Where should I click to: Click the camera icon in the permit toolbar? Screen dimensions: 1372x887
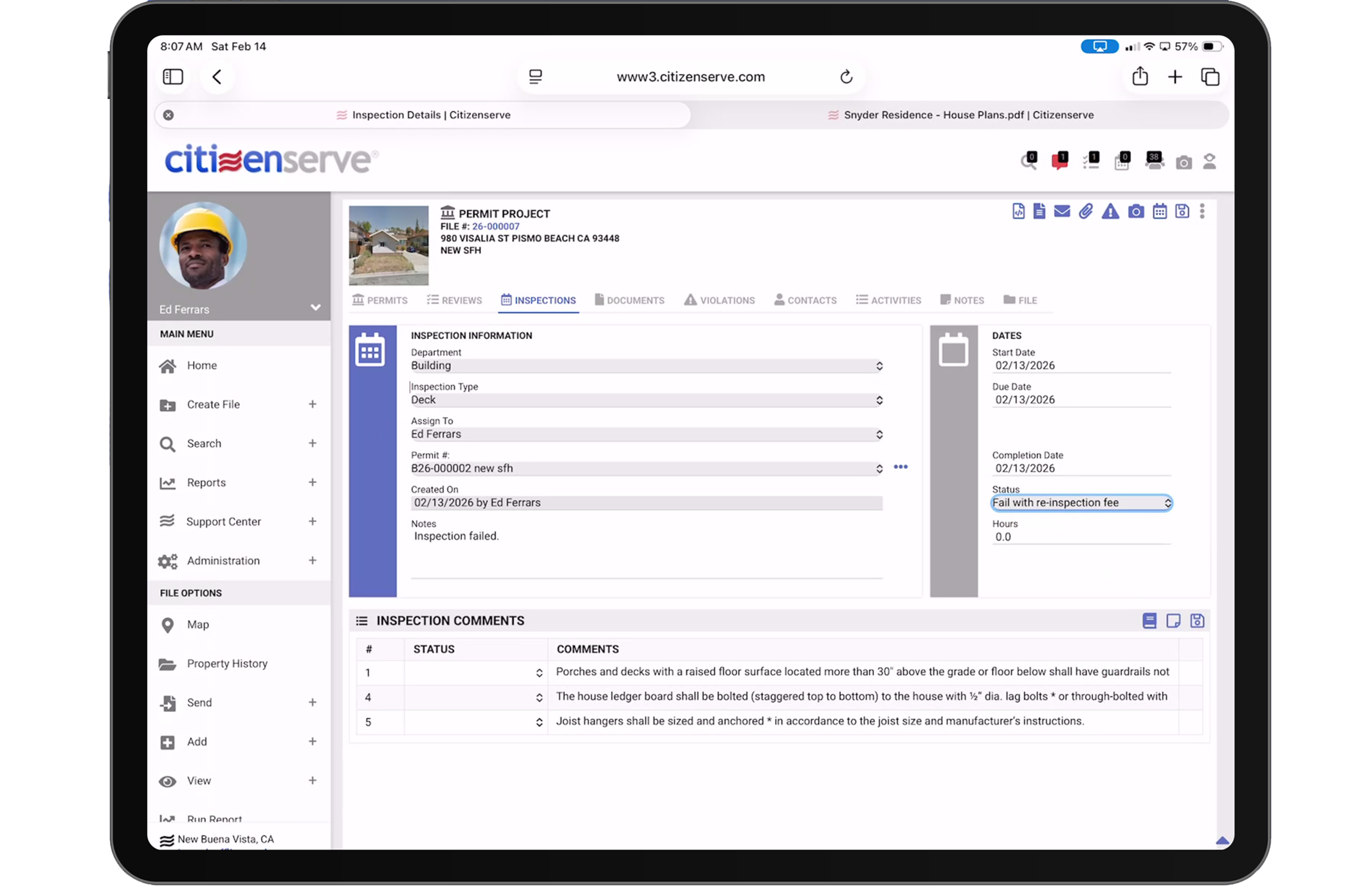tap(1137, 211)
